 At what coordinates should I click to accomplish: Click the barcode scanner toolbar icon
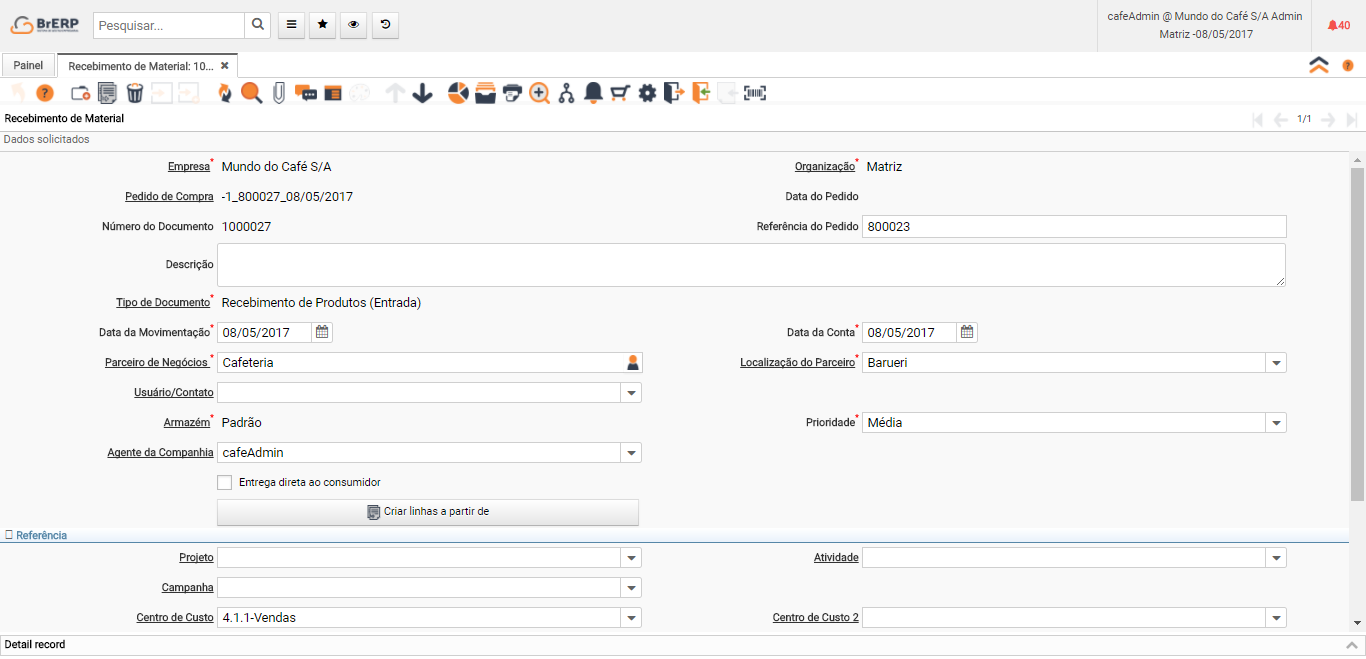(x=755, y=93)
